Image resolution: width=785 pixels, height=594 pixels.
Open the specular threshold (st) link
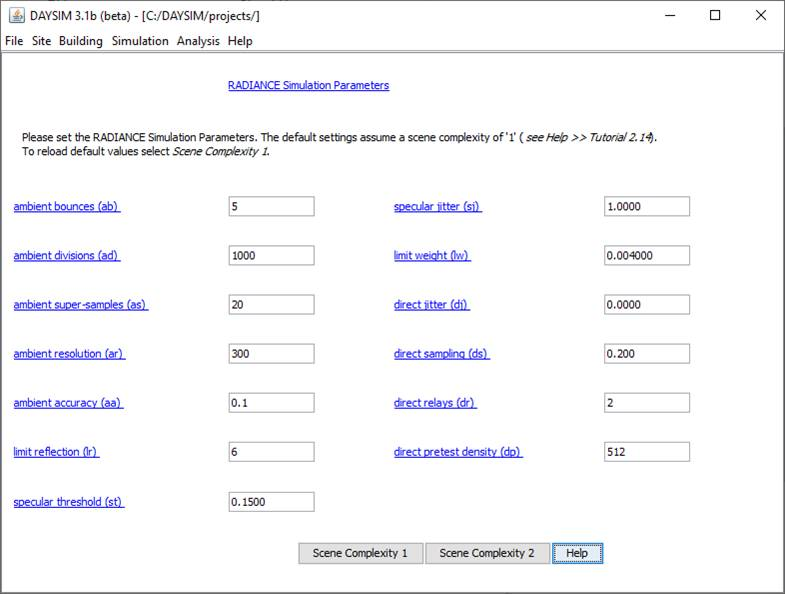(69, 502)
